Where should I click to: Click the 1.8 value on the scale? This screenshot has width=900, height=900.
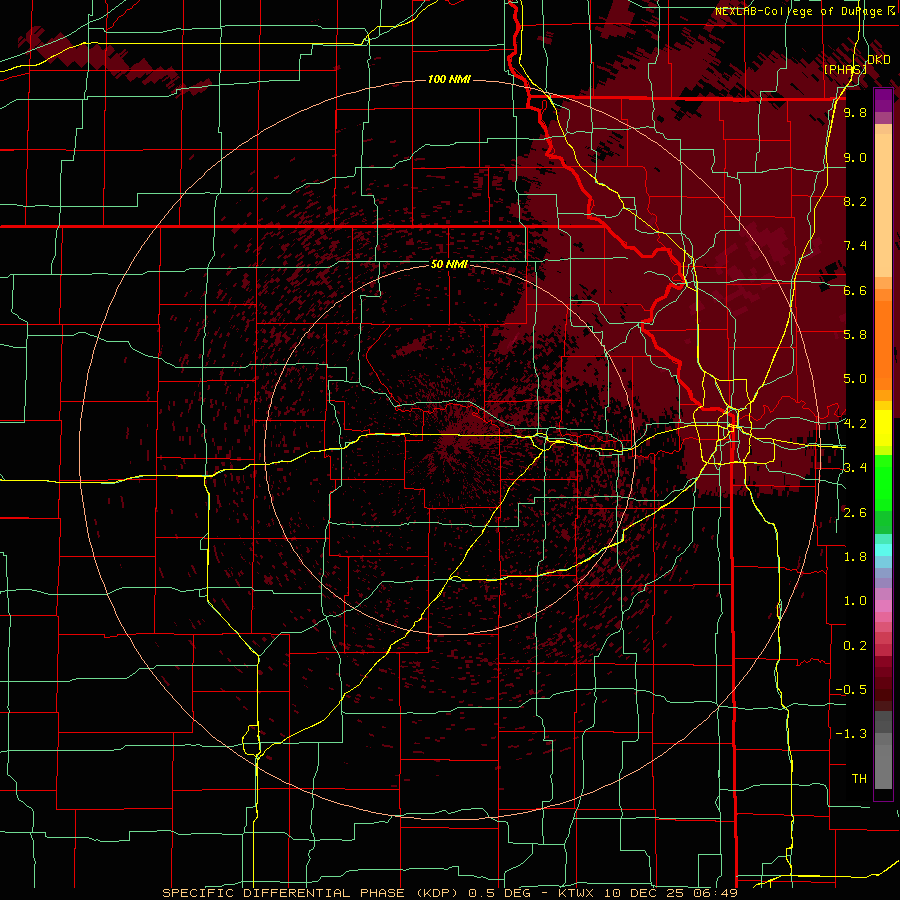[855, 557]
